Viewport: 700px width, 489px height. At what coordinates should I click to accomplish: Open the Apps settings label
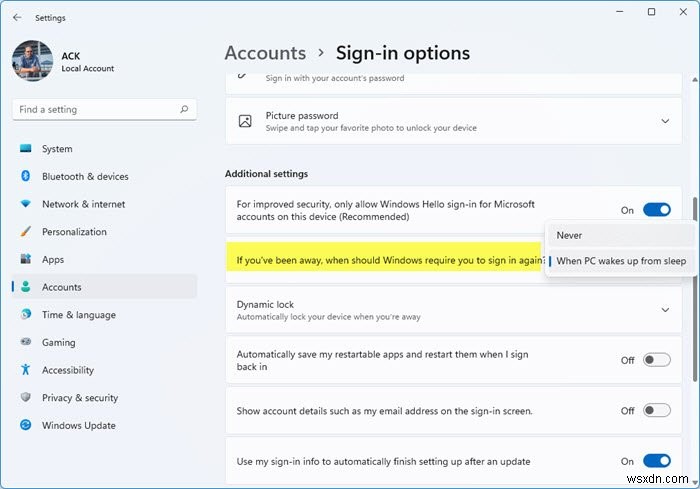(x=53, y=259)
